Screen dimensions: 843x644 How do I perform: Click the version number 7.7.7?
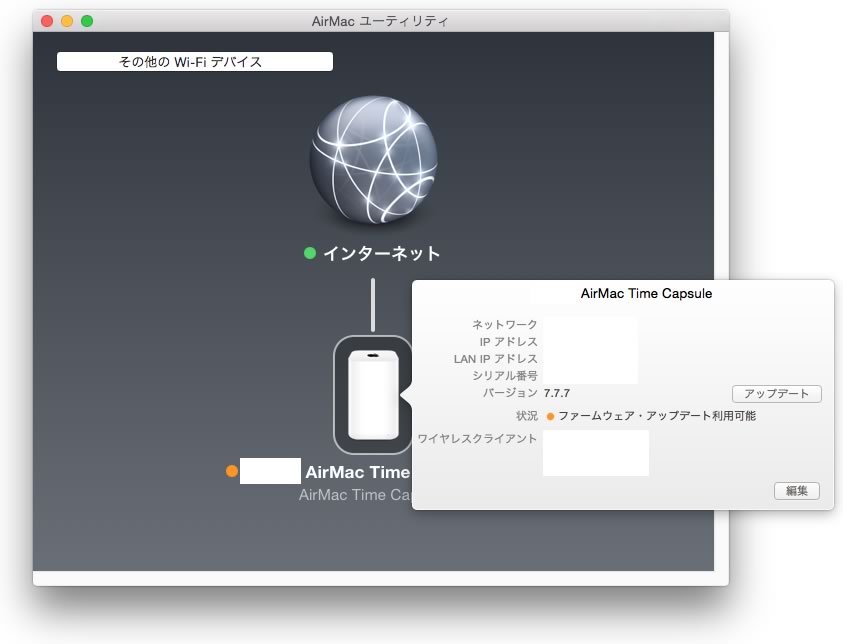click(x=557, y=393)
